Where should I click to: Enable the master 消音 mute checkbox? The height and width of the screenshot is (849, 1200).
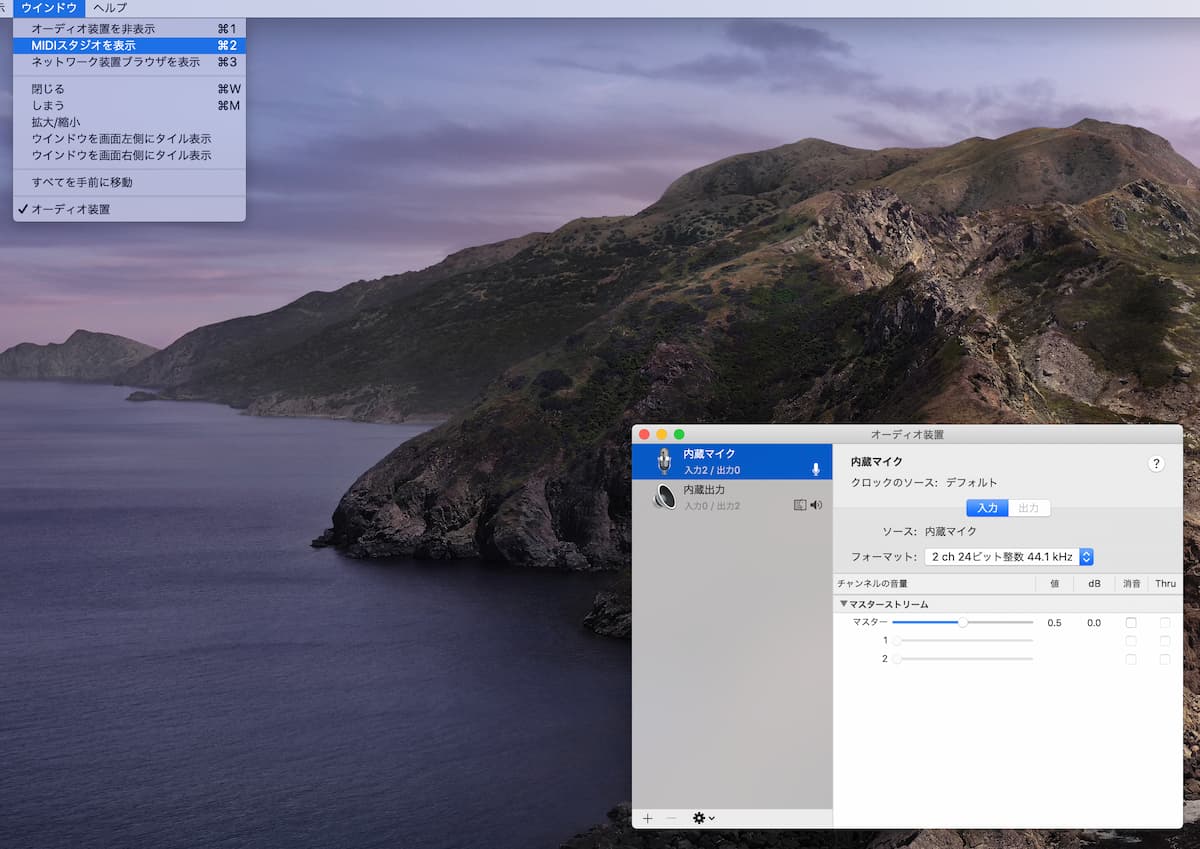point(1131,623)
